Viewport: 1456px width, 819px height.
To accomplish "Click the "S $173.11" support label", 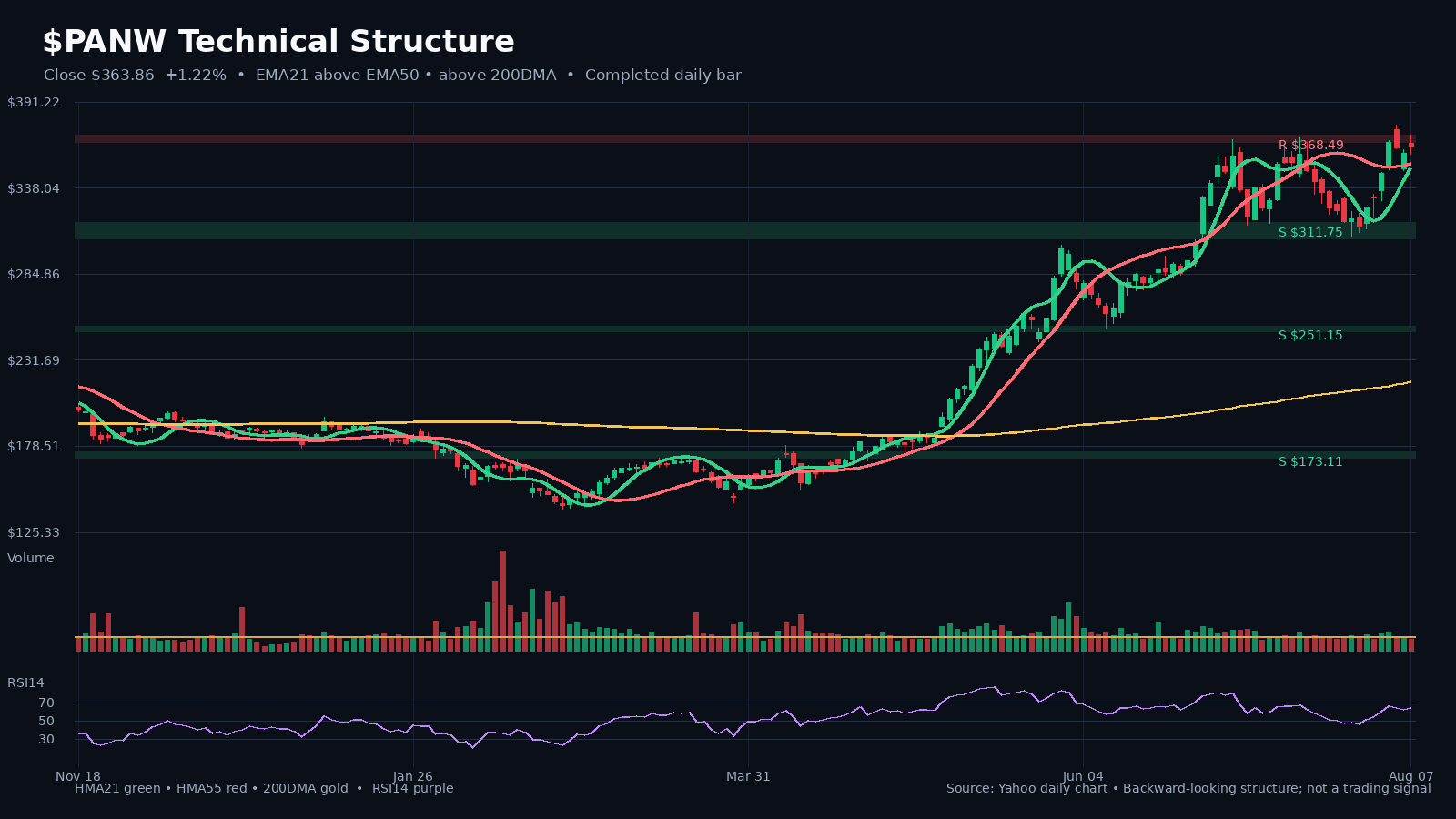I will coord(1310,461).
